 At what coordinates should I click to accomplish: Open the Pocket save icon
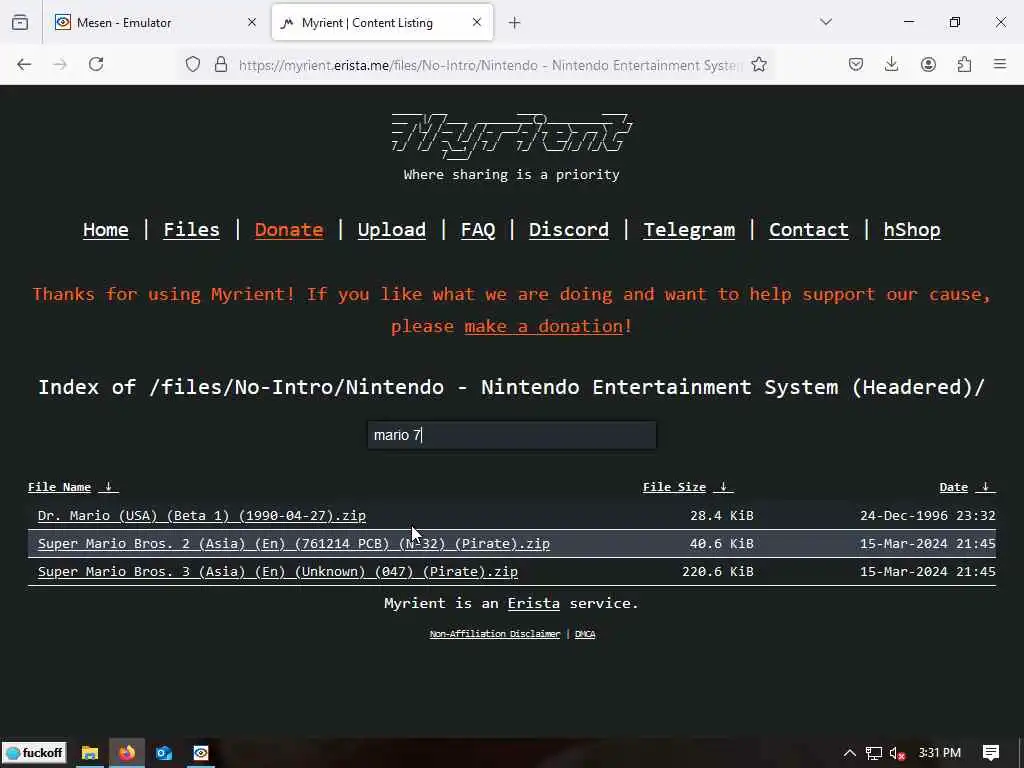(856, 64)
